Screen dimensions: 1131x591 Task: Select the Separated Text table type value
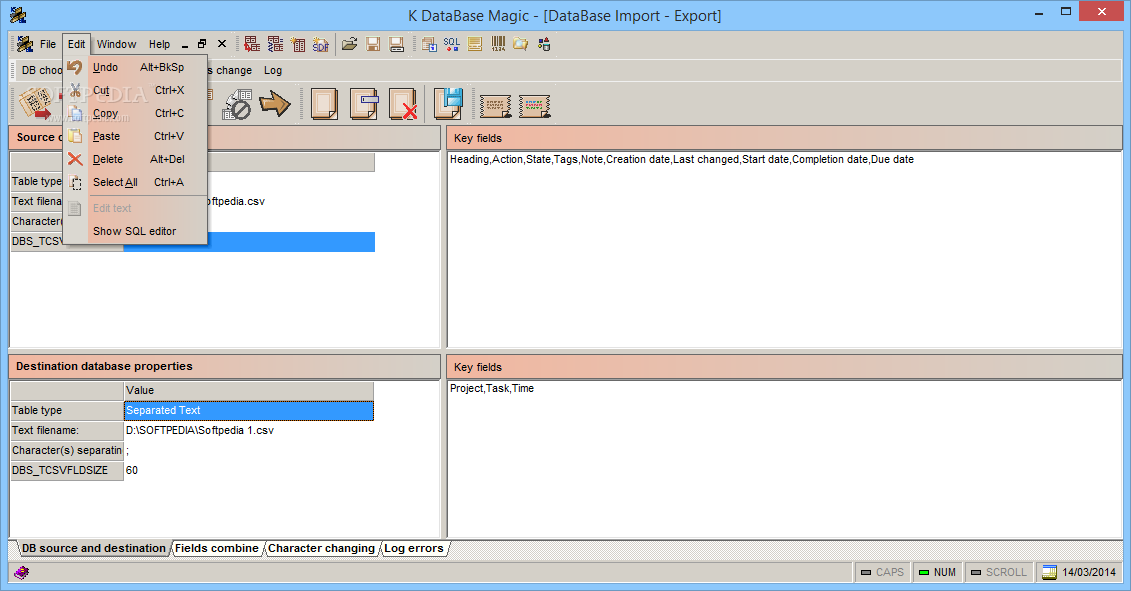[x=249, y=411]
